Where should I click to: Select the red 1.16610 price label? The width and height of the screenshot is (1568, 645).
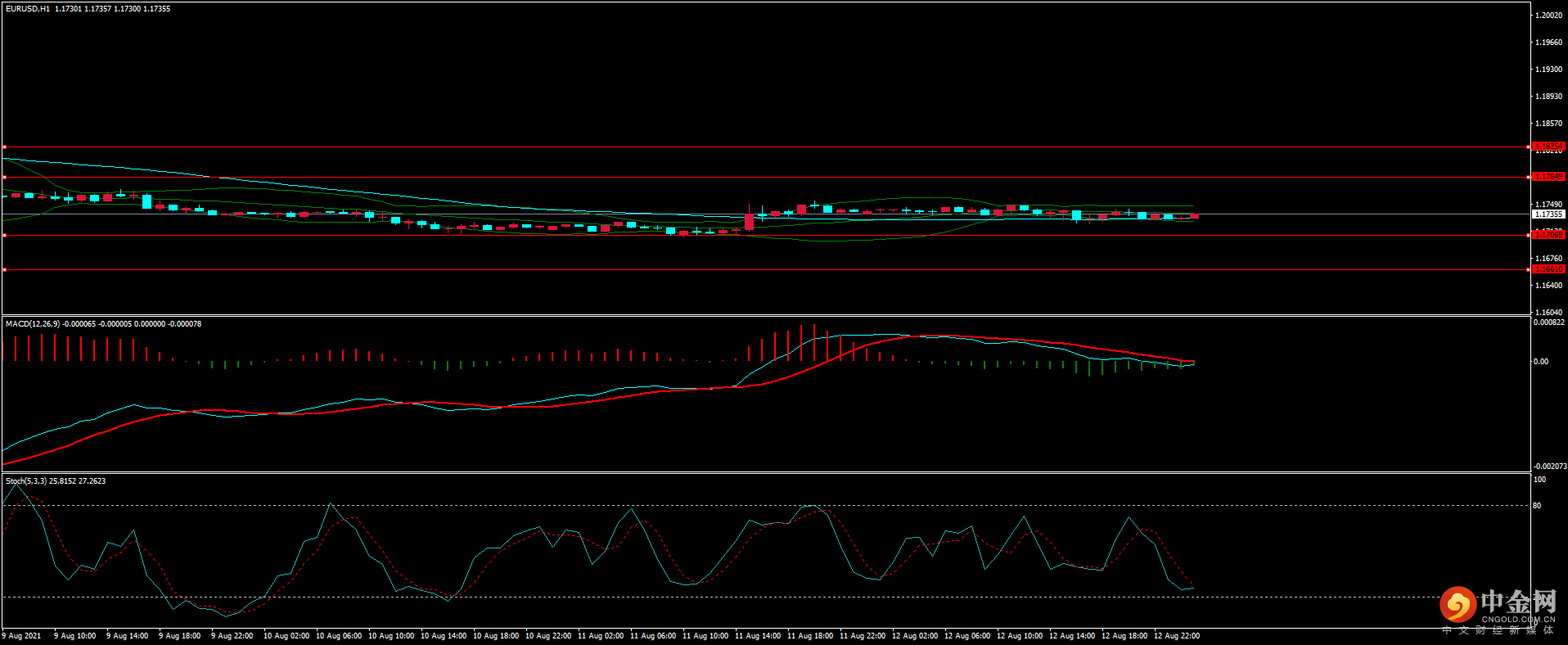[1548, 269]
